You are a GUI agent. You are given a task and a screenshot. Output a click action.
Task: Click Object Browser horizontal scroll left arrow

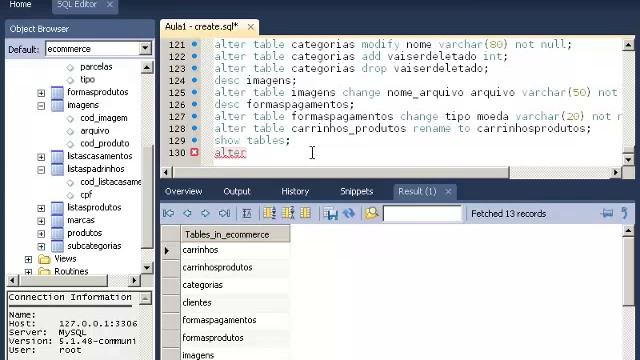point(13,280)
